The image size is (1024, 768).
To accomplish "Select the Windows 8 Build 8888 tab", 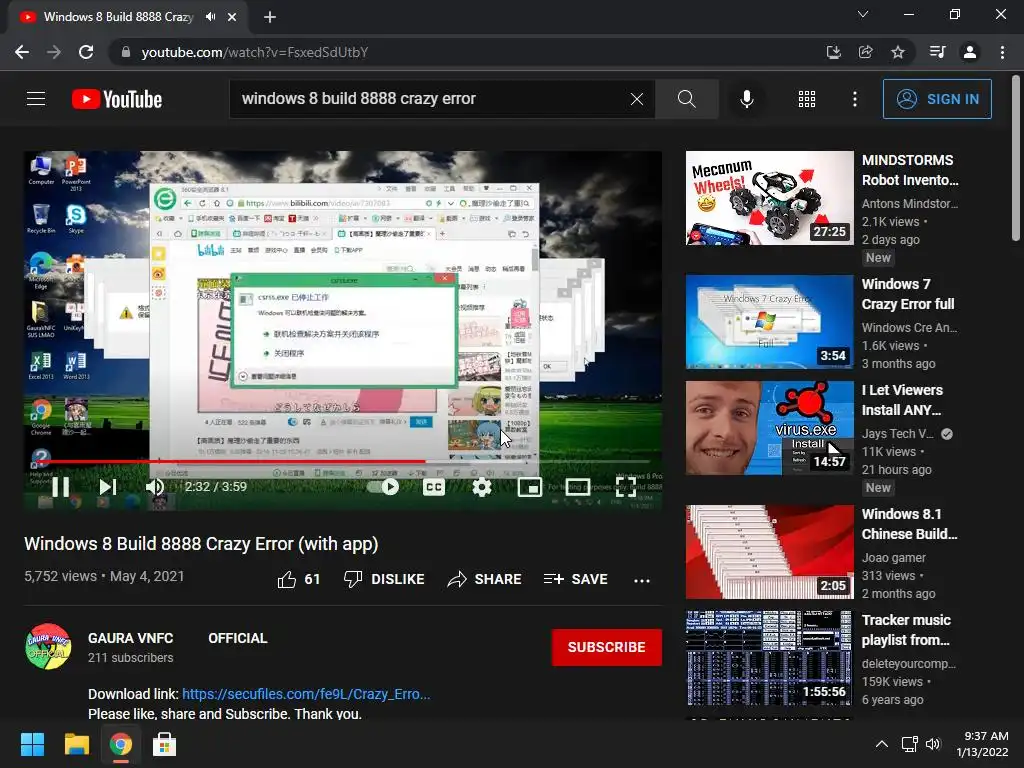I will click(127, 17).
